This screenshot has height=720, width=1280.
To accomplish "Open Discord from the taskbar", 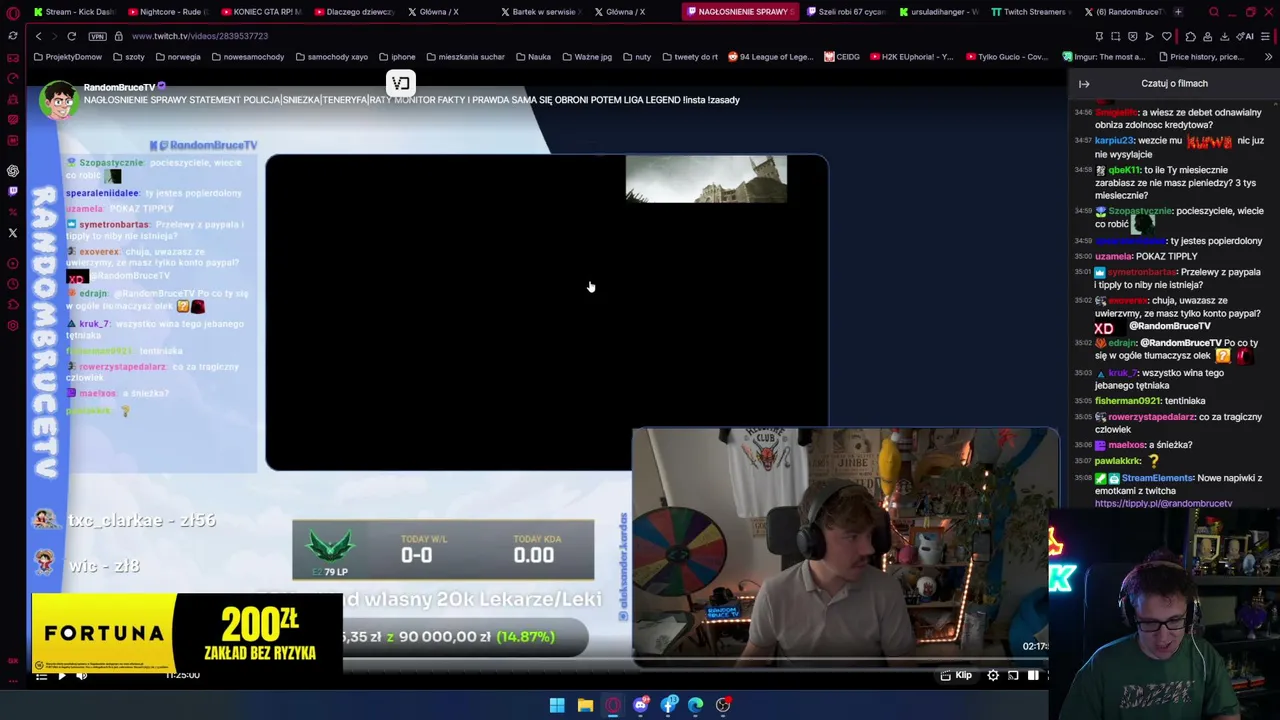I will (x=641, y=705).
